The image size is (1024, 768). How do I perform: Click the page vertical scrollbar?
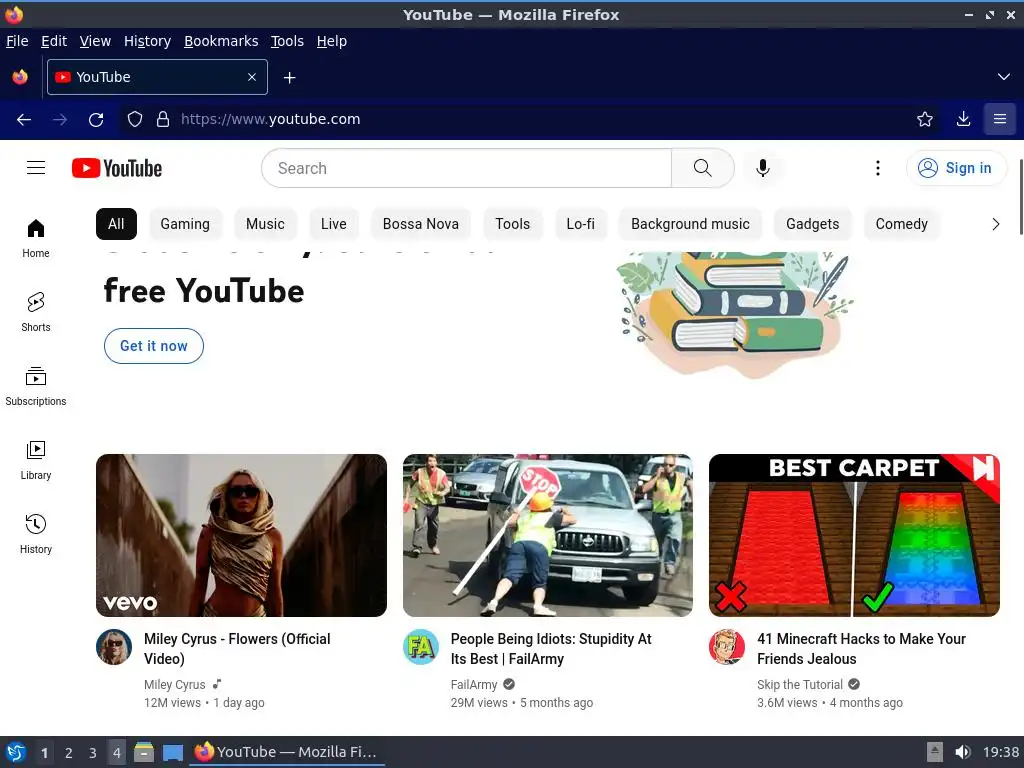point(1021,196)
